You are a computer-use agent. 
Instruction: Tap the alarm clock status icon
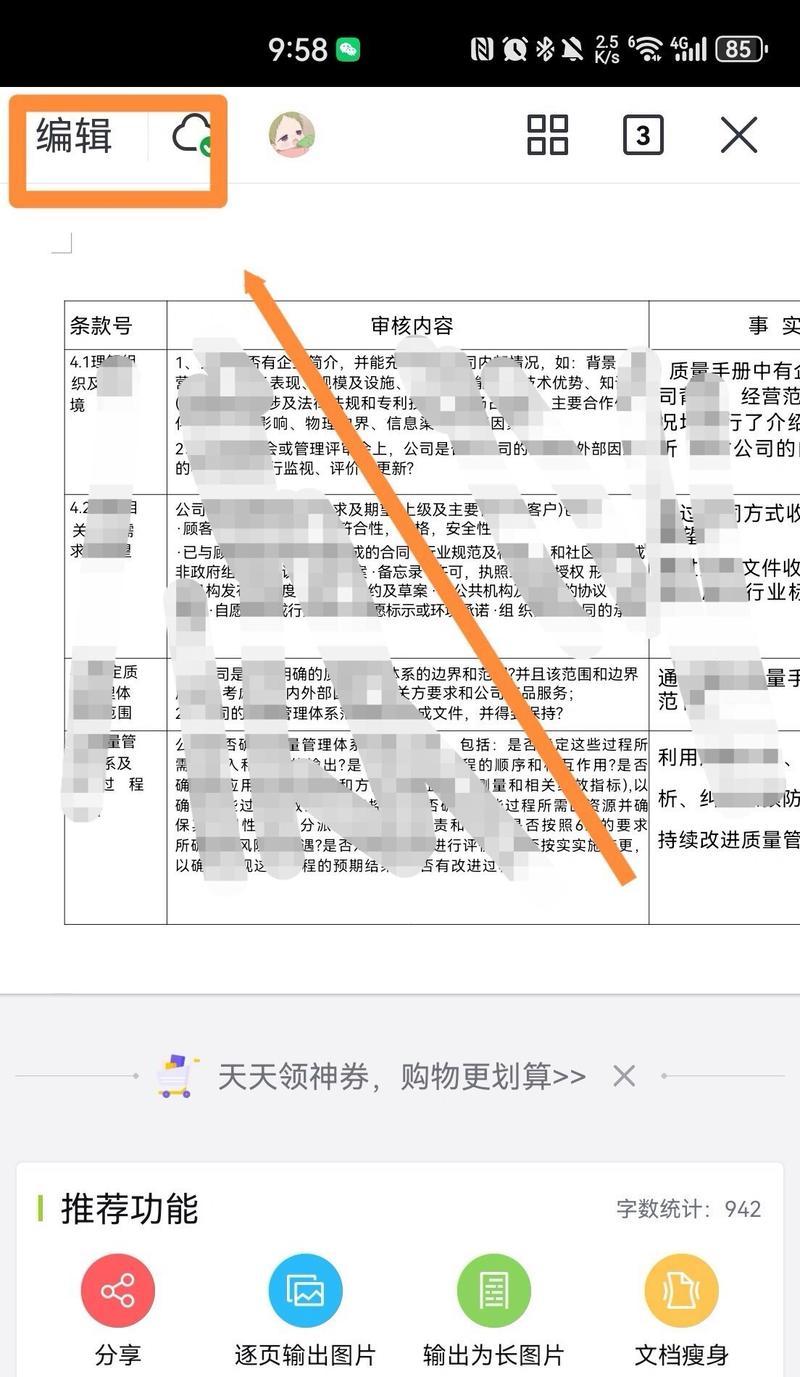514,48
